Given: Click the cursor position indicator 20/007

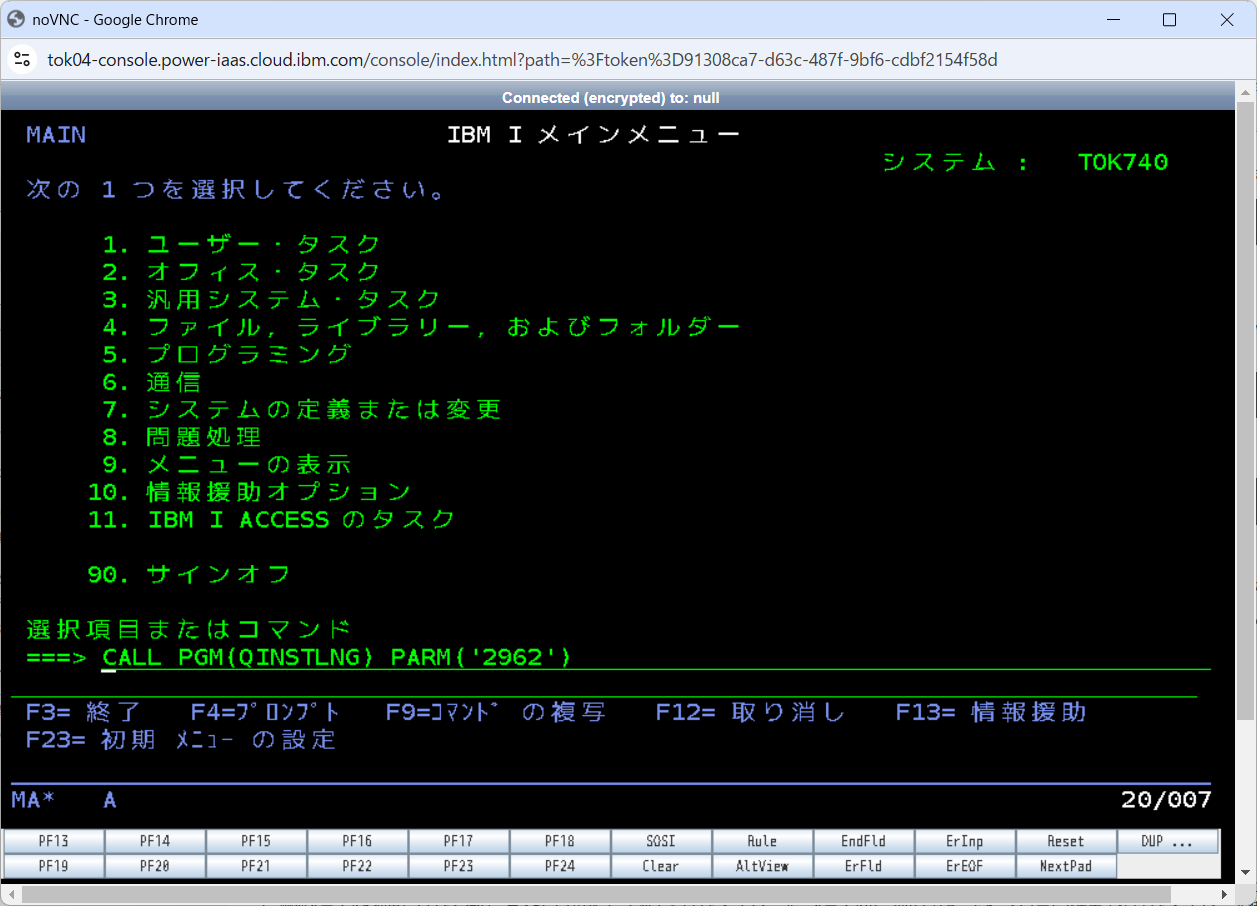Looking at the screenshot, I should coord(1166,799).
